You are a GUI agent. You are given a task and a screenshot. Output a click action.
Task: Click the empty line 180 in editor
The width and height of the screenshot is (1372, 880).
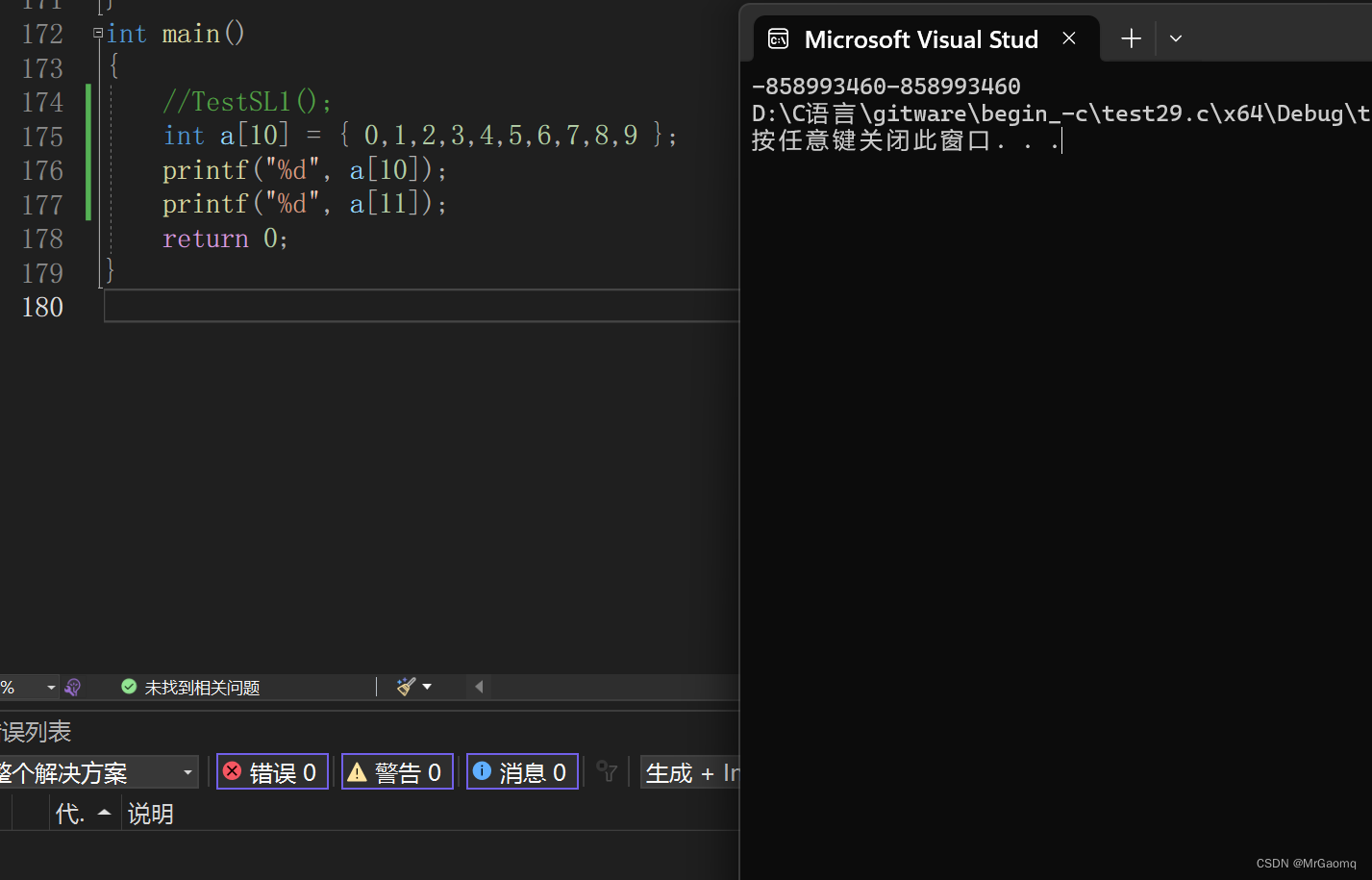tap(421, 307)
